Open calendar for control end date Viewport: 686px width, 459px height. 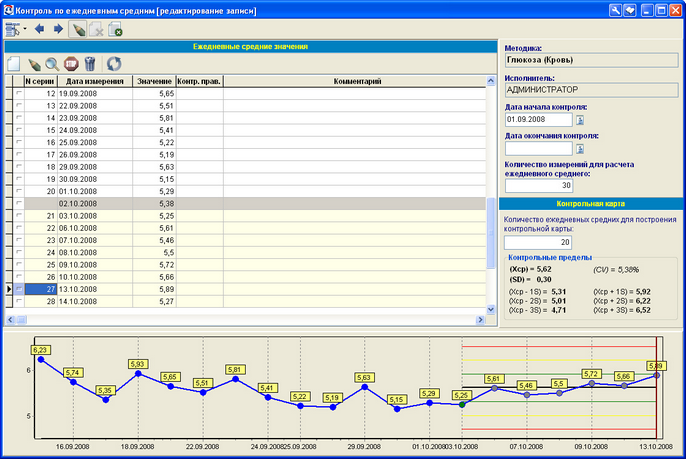point(580,149)
